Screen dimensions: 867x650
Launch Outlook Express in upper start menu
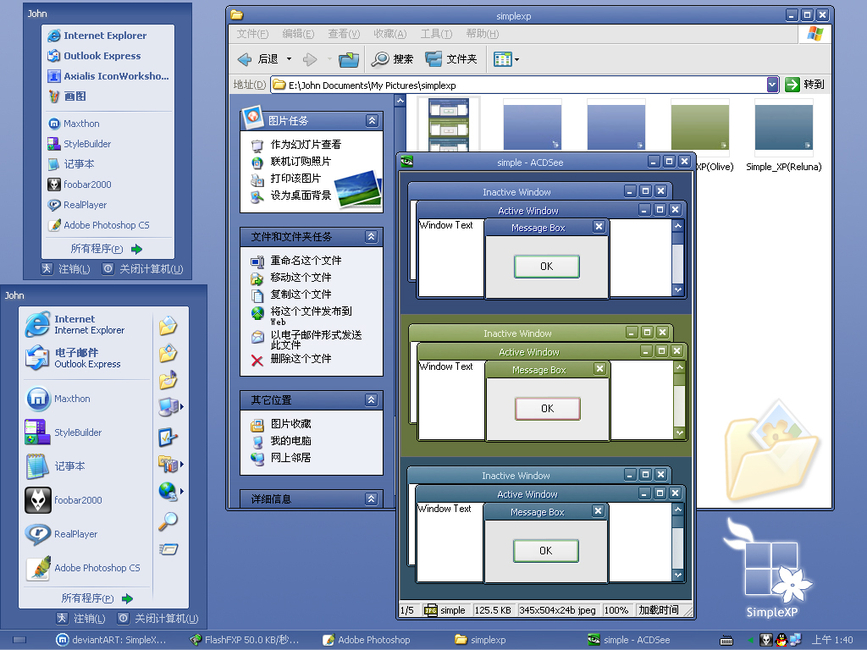(x=94, y=56)
